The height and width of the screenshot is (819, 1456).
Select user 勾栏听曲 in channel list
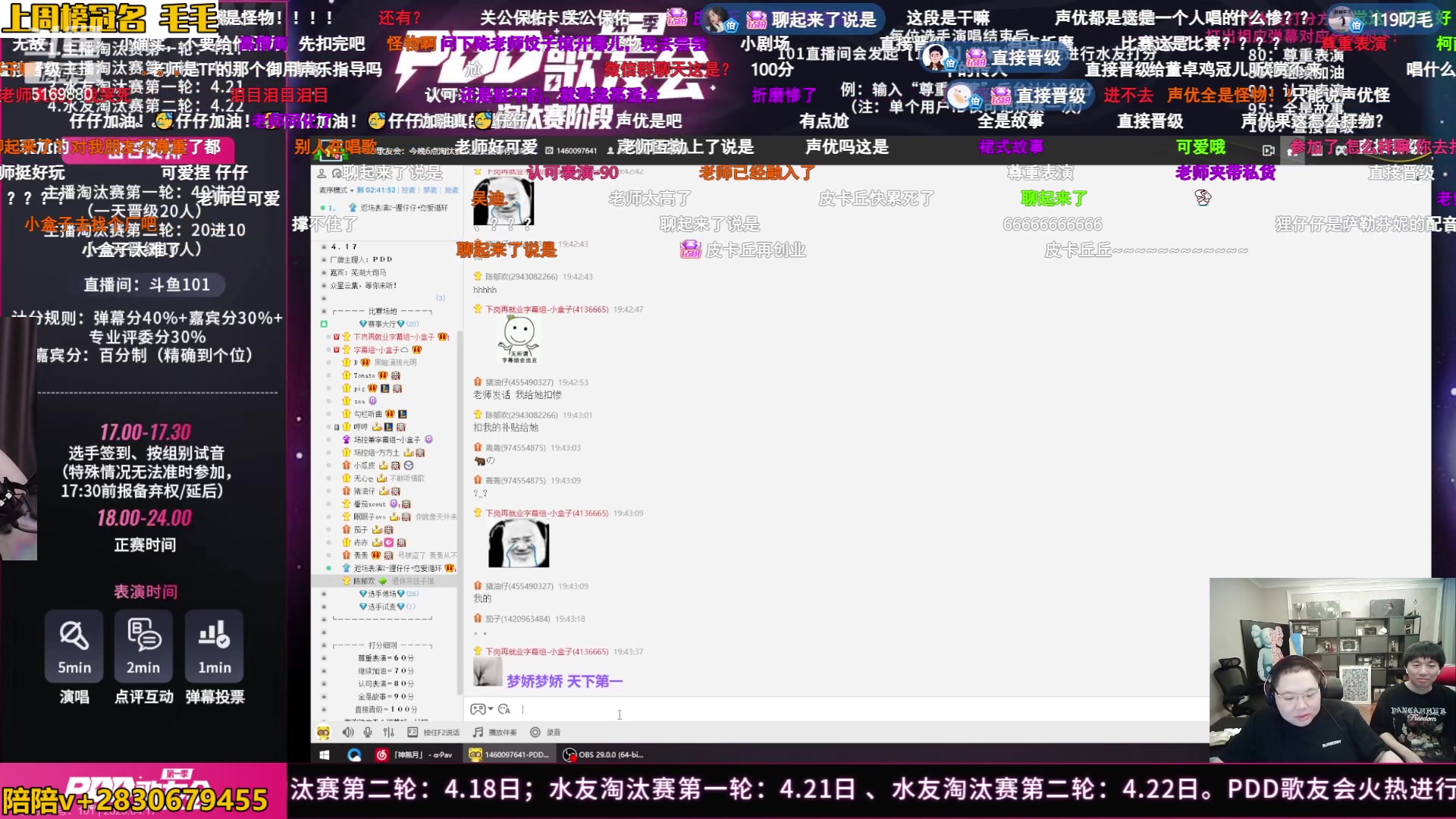click(368, 414)
